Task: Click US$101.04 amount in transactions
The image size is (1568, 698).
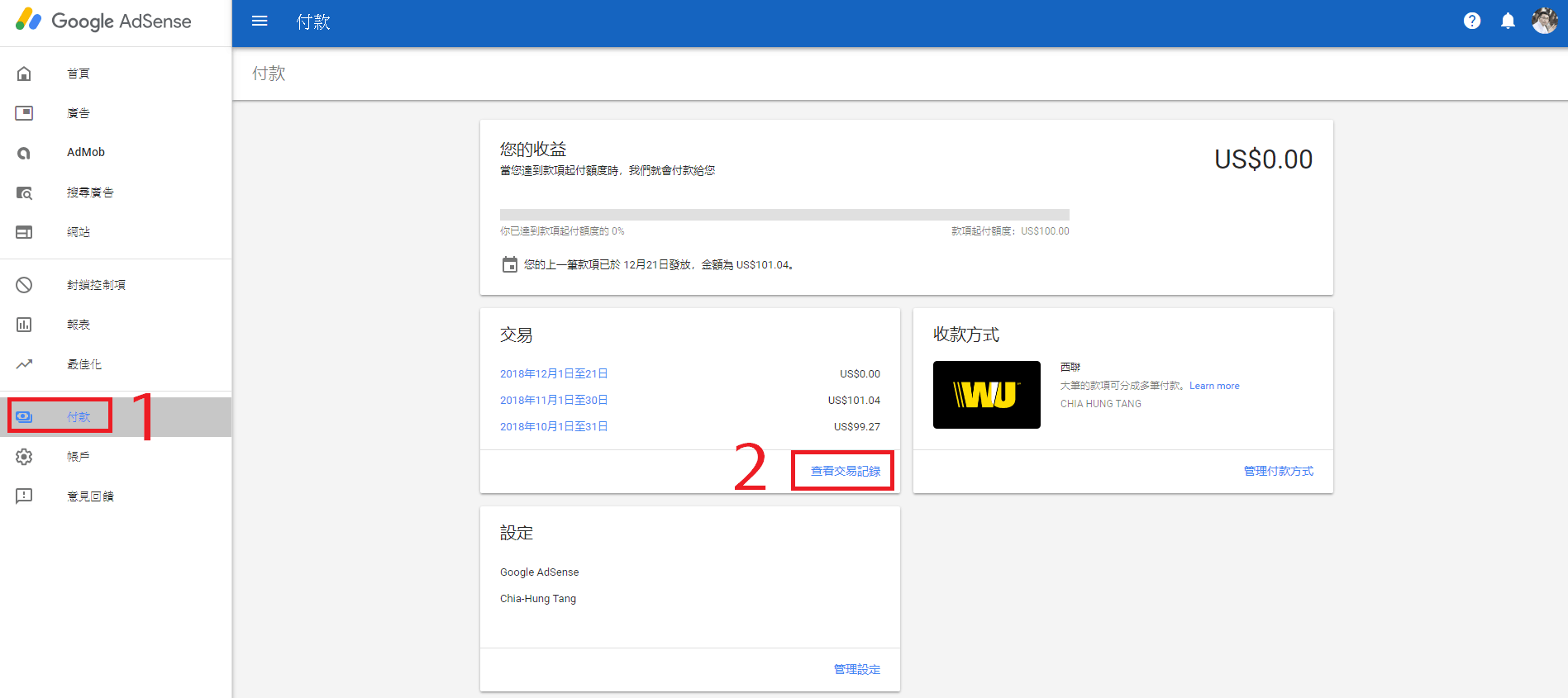Action: (x=854, y=401)
